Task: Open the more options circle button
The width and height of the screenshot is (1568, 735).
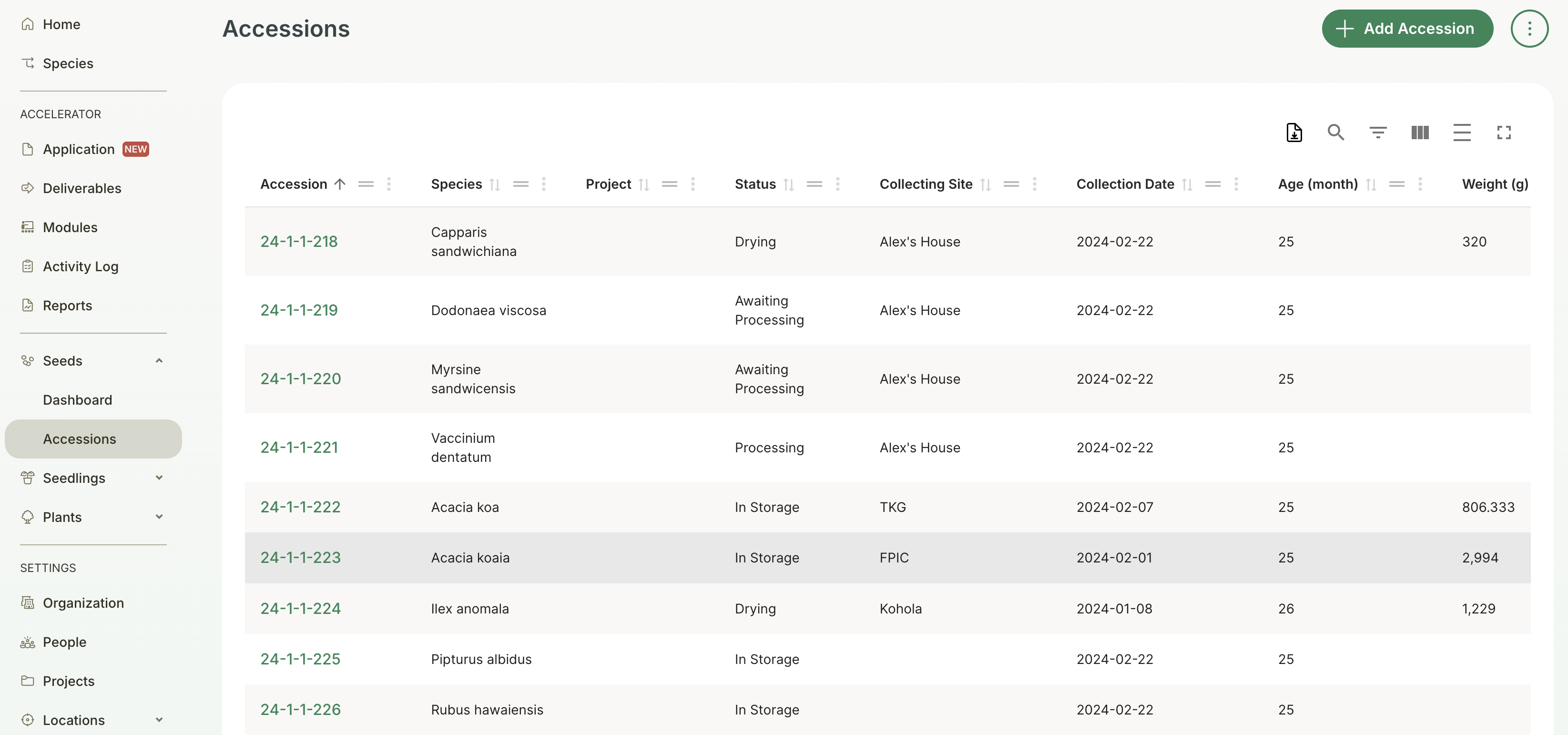Action: (1529, 29)
